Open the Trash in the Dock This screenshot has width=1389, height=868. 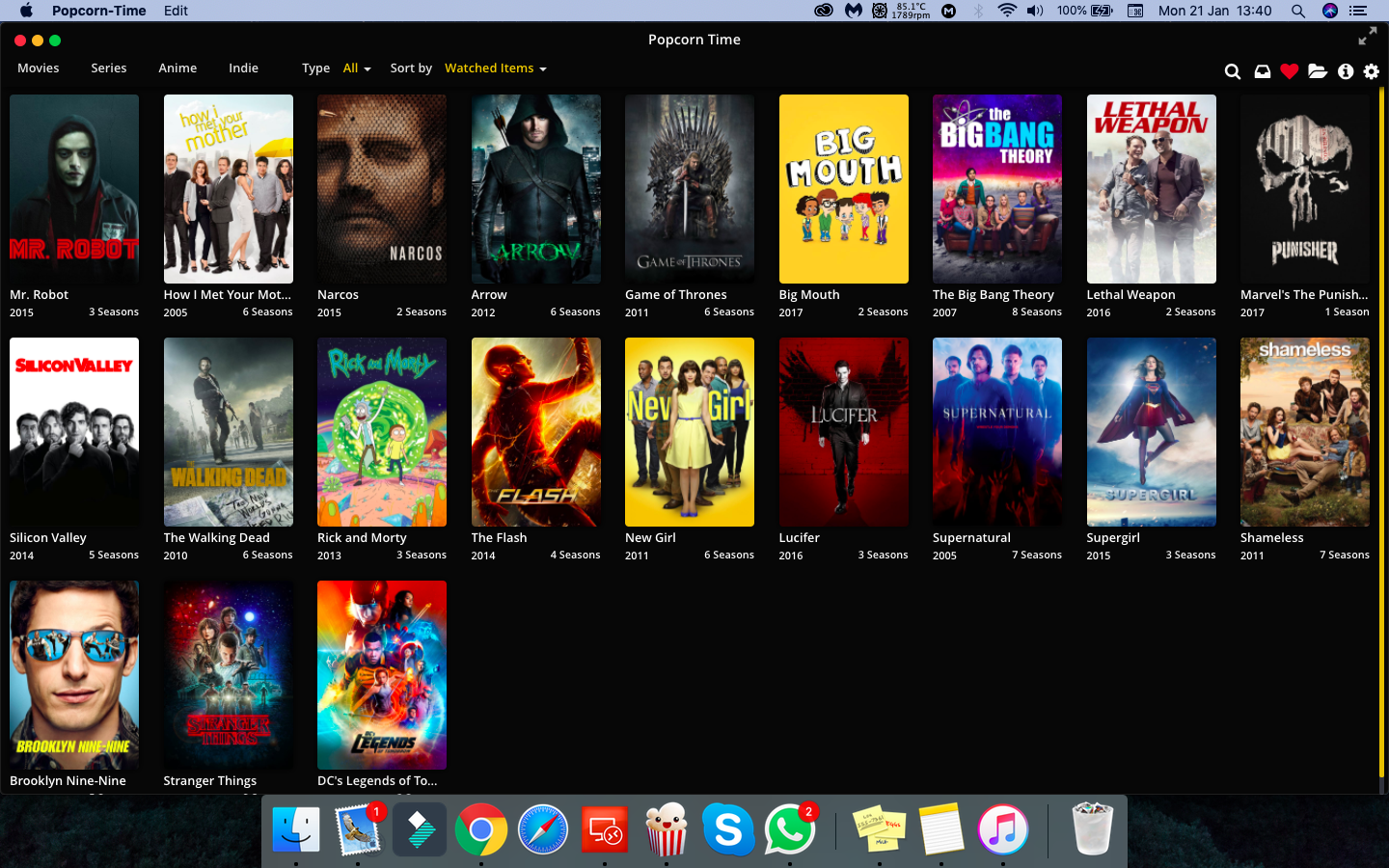pos(1093,829)
